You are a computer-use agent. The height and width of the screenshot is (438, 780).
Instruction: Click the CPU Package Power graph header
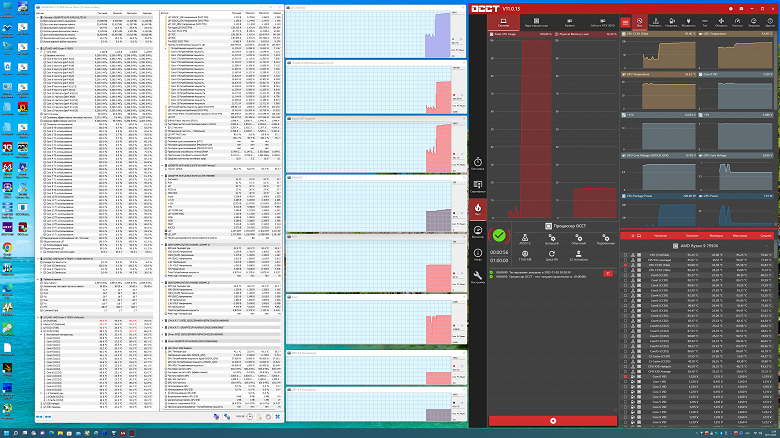(659, 196)
